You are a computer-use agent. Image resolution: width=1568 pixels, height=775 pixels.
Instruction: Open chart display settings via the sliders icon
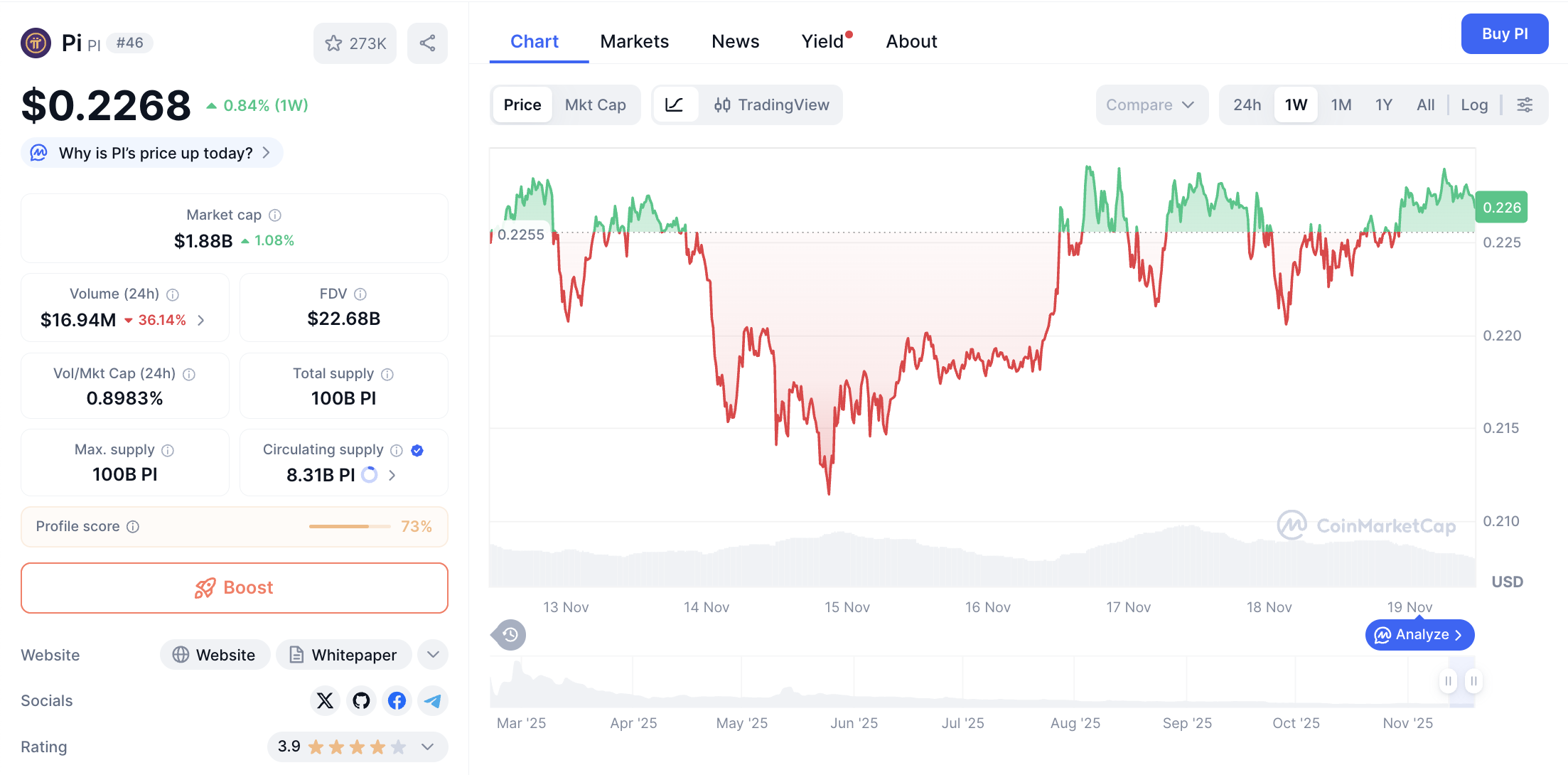(1525, 105)
